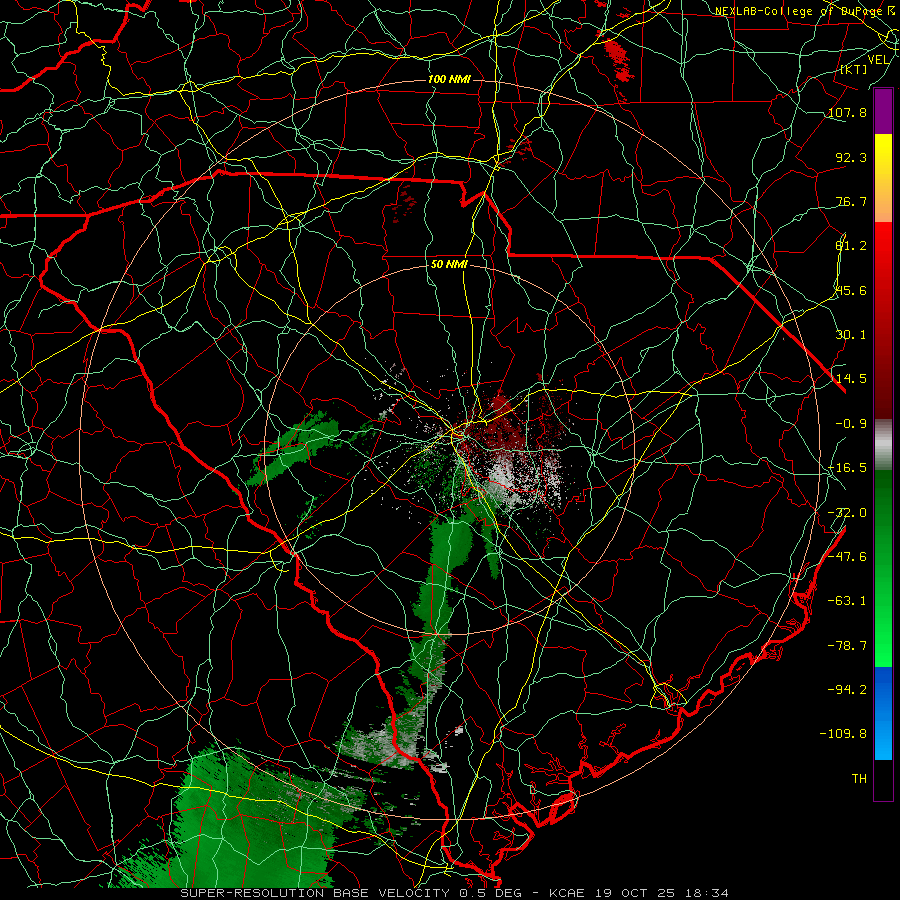
Task: Select the 14.5 legend value
Action: click(x=851, y=379)
